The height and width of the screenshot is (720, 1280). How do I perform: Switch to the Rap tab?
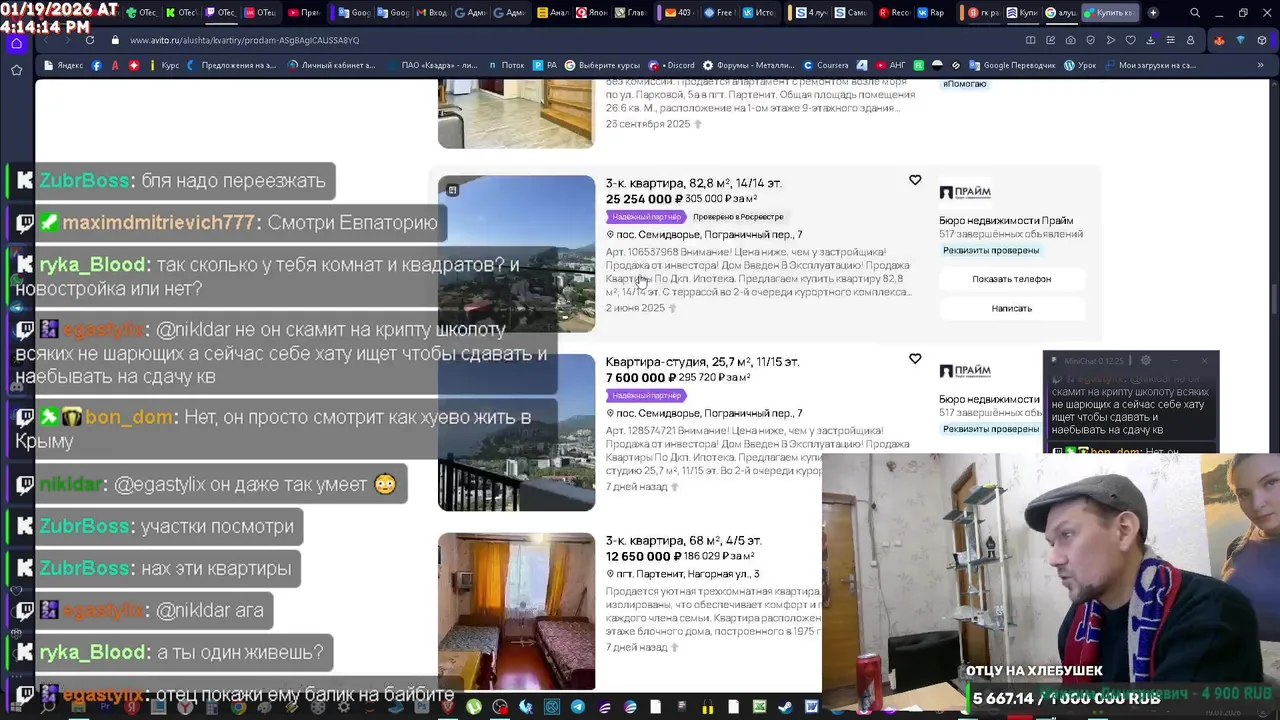[930, 13]
